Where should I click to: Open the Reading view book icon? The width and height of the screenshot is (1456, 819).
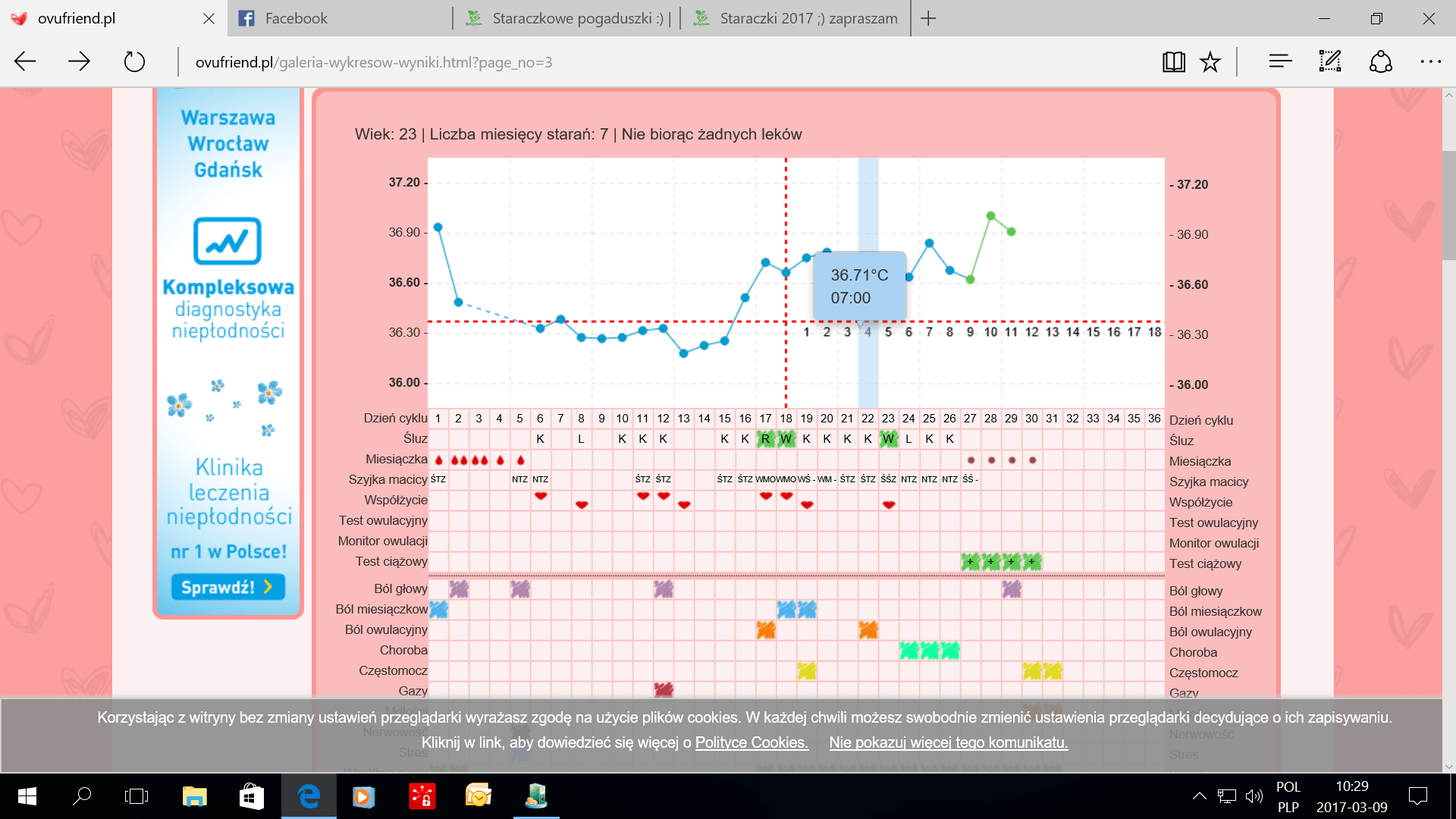coord(1173,61)
